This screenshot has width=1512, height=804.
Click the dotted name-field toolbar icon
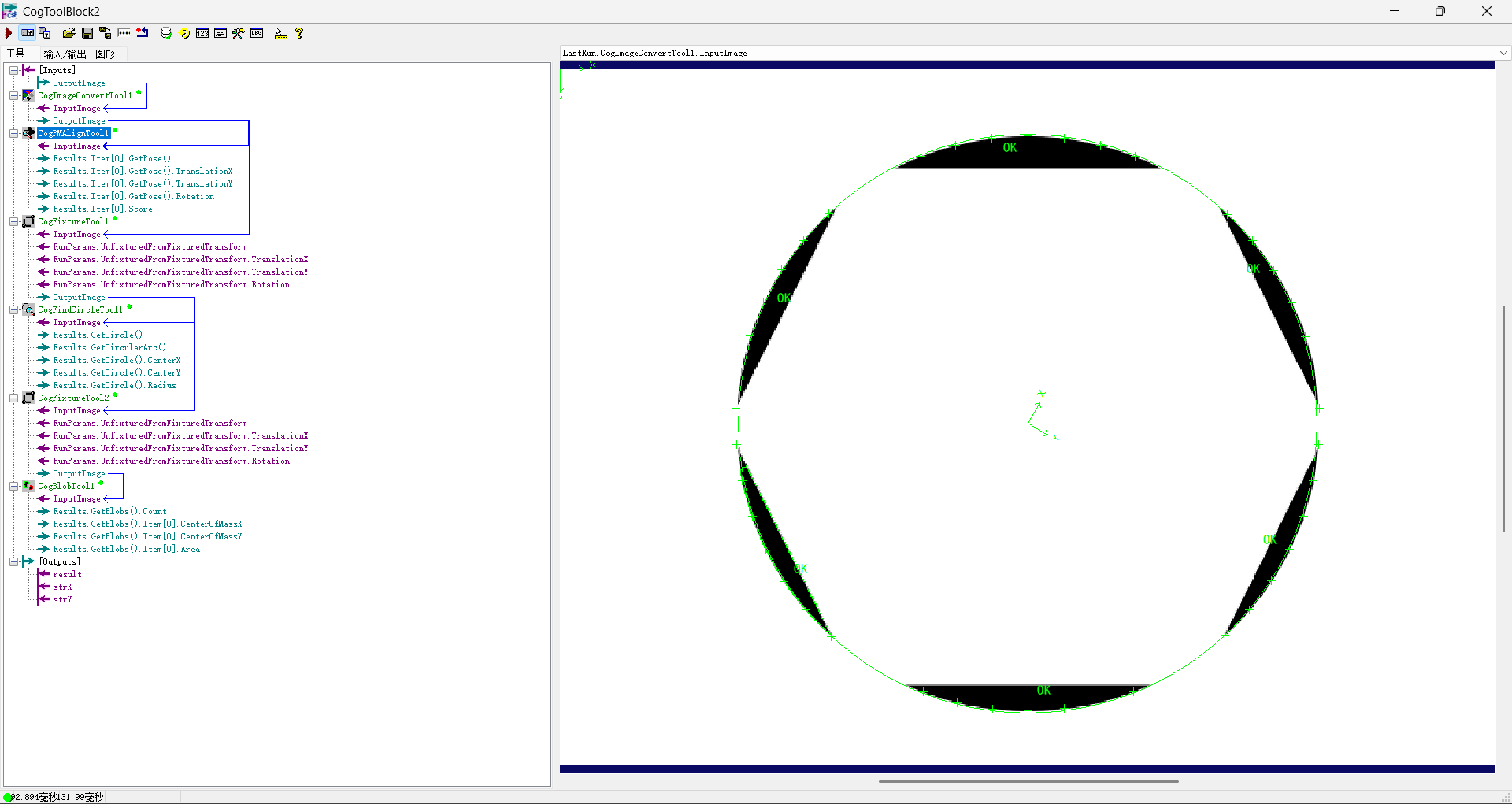coord(124,33)
